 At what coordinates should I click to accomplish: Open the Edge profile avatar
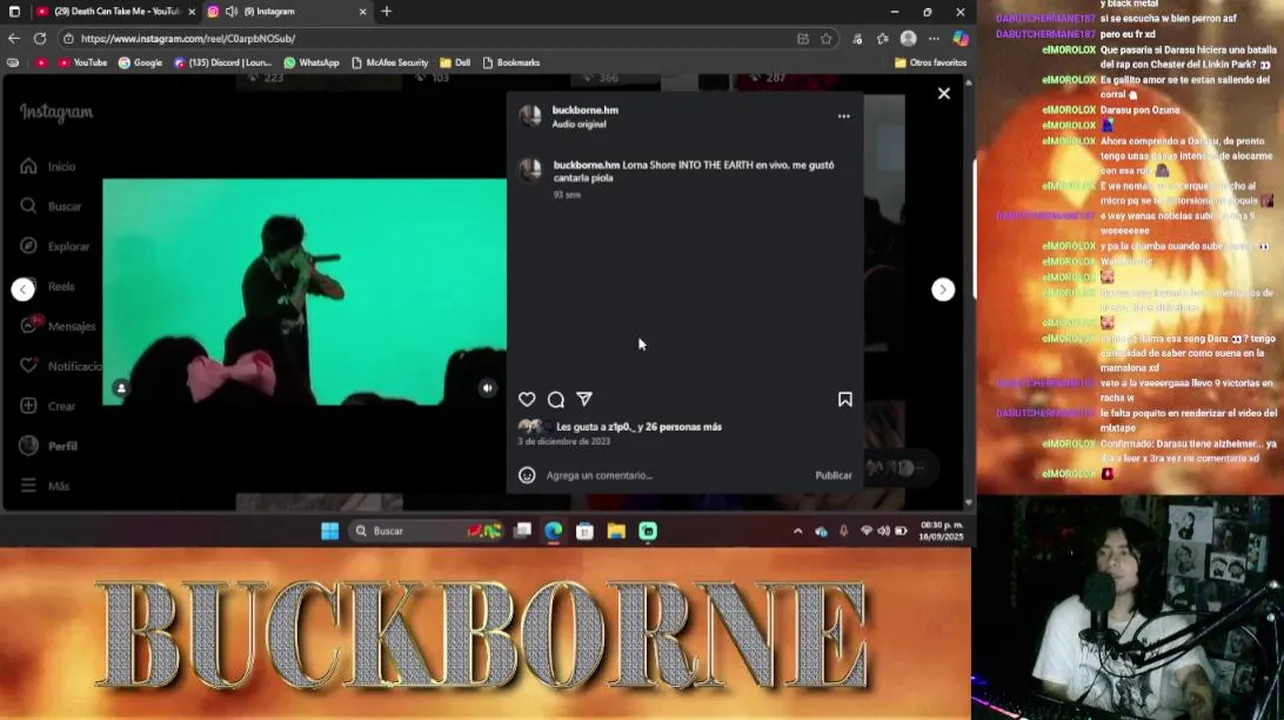pos(908,38)
